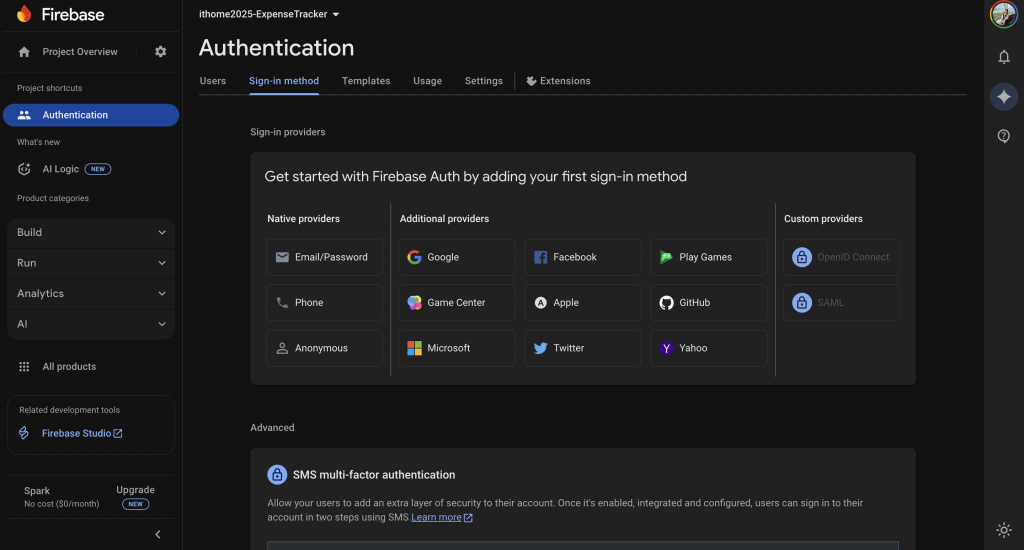Image resolution: width=1024 pixels, height=550 pixels.
Task: Choose the GitHub sign-in provider
Action: coord(708,303)
